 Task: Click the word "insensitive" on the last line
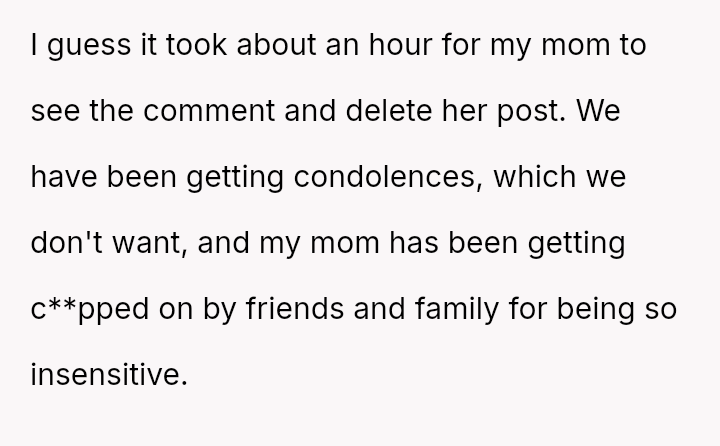(107, 376)
